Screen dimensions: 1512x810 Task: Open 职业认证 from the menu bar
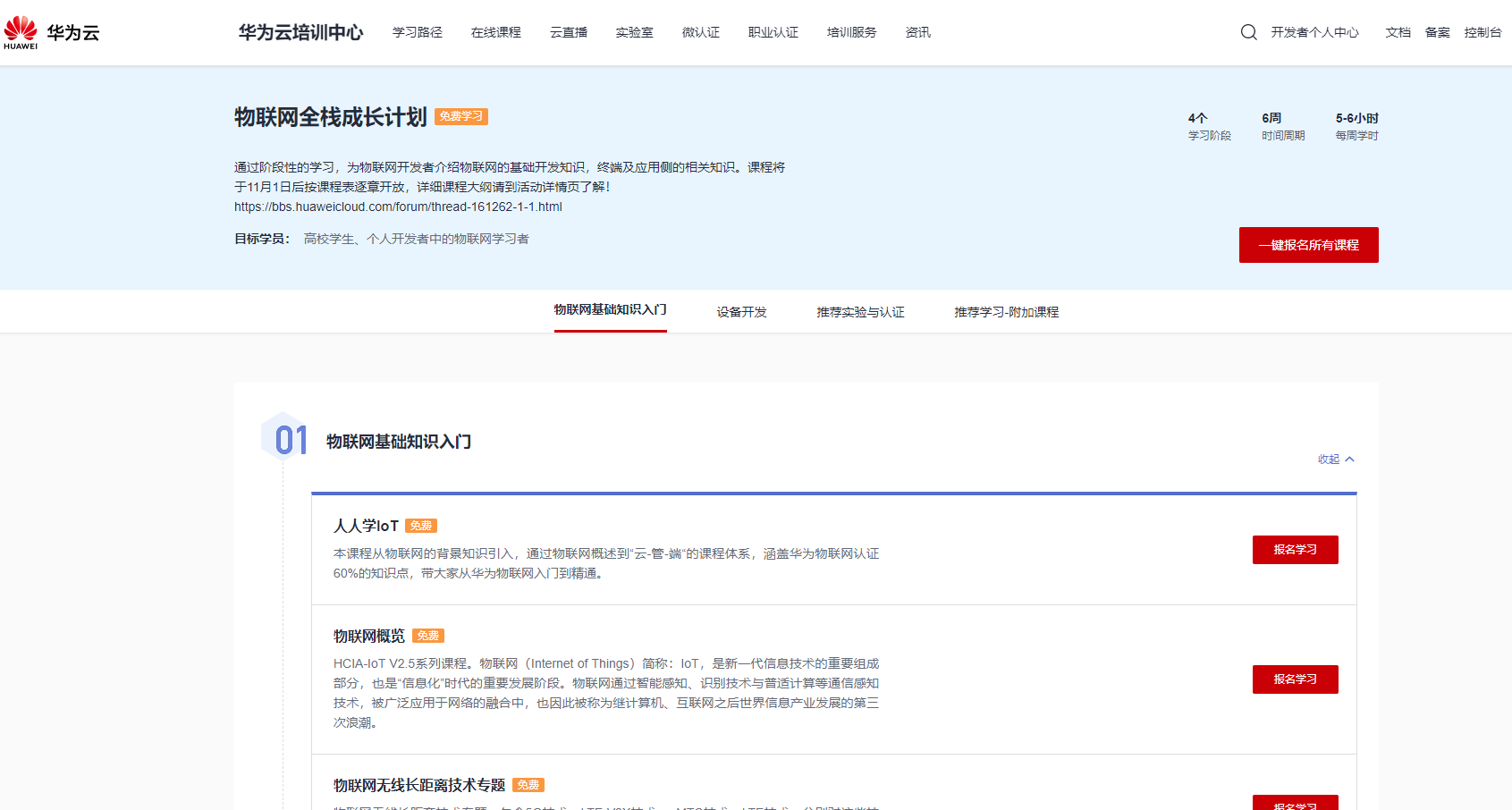point(773,31)
